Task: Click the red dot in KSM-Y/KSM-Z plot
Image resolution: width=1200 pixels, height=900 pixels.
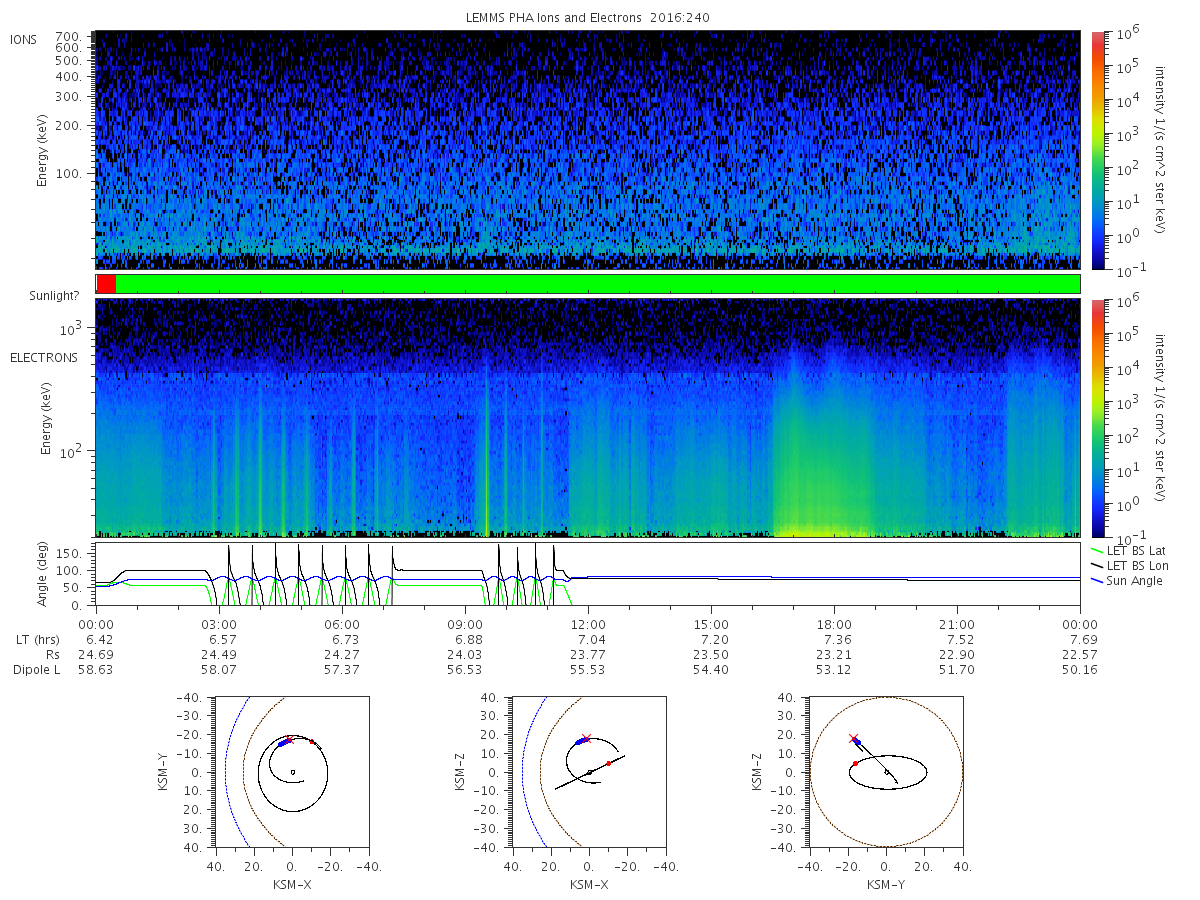Action: (x=855, y=763)
